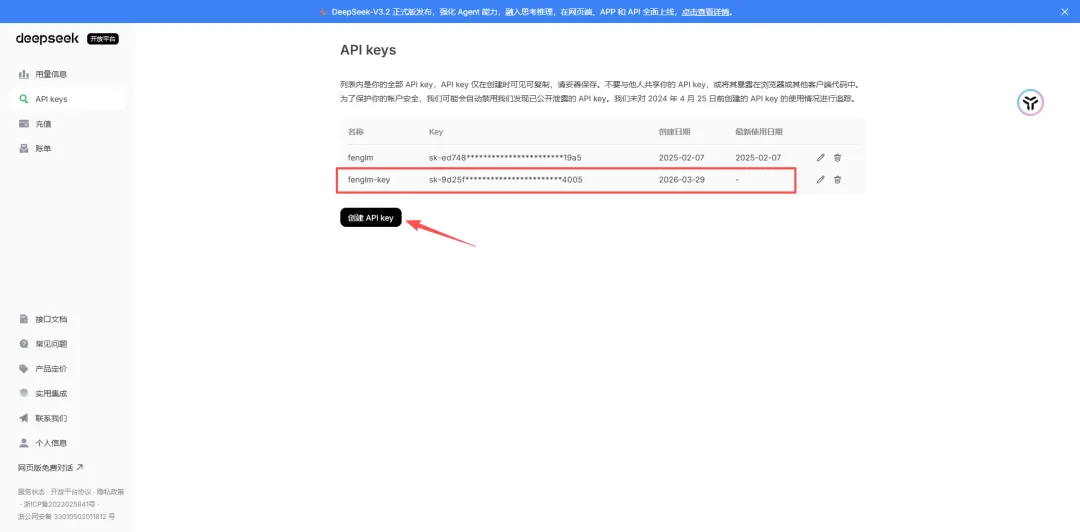1080x532 pixels.
Task: Click the Key column header
Action: coord(436,131)
